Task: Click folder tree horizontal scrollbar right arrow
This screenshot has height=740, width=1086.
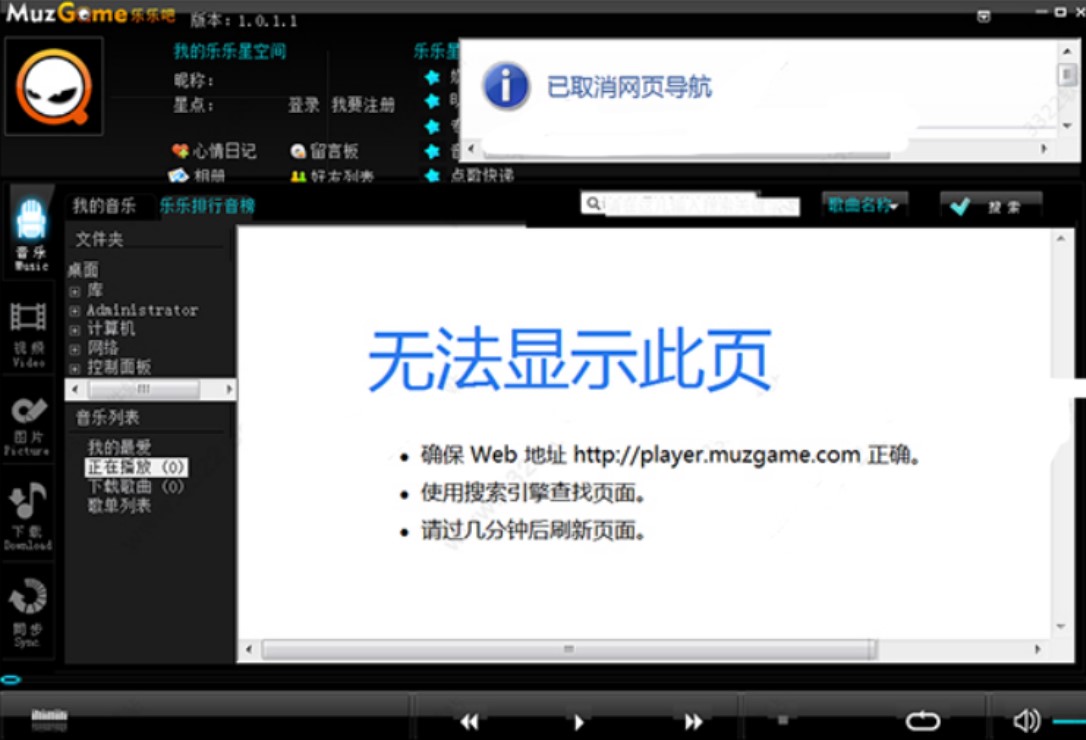Action: (229, 389)
